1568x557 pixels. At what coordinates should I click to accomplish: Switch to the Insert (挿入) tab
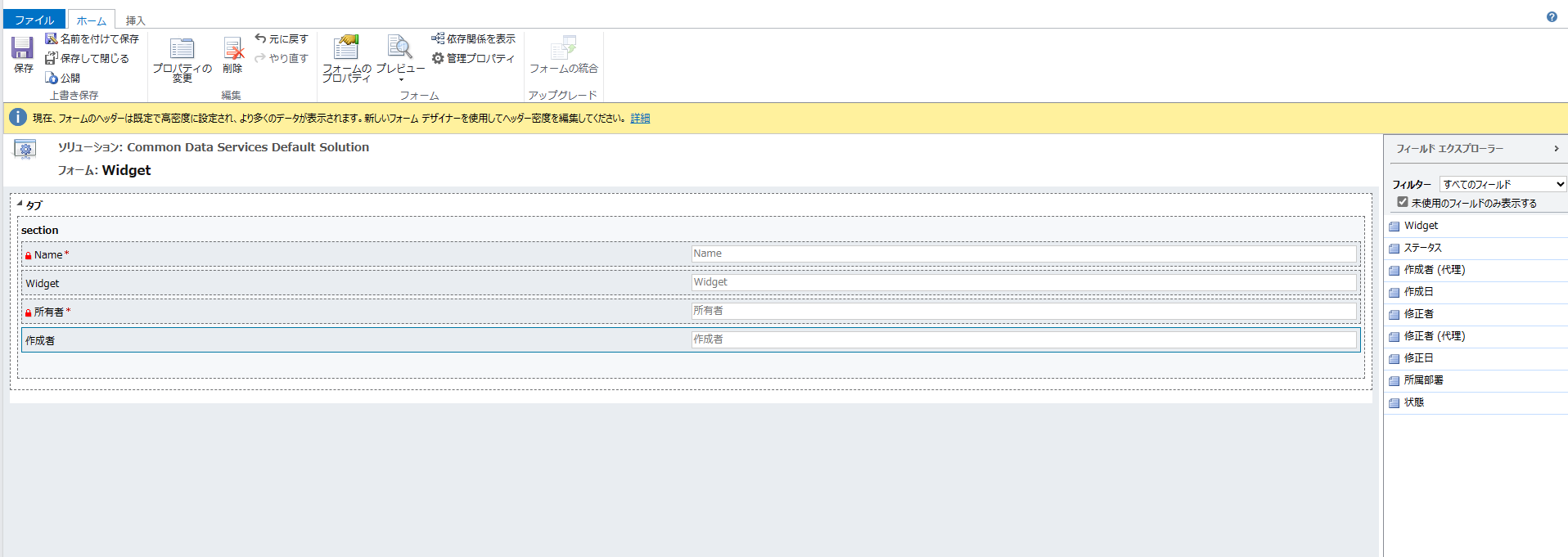pyautogui.click(x=135, y=20)
